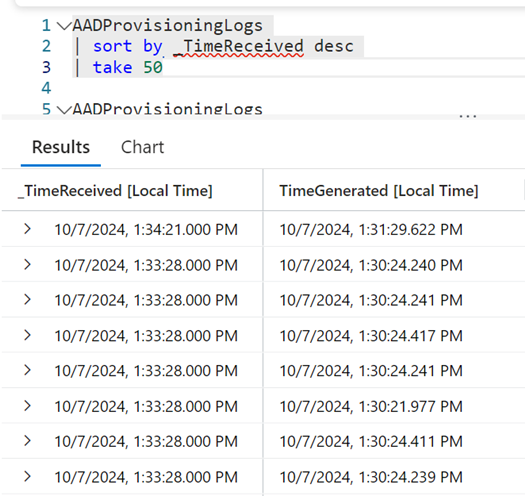
Task: Collapse the query block at line 5
Action: pos(64,110)
